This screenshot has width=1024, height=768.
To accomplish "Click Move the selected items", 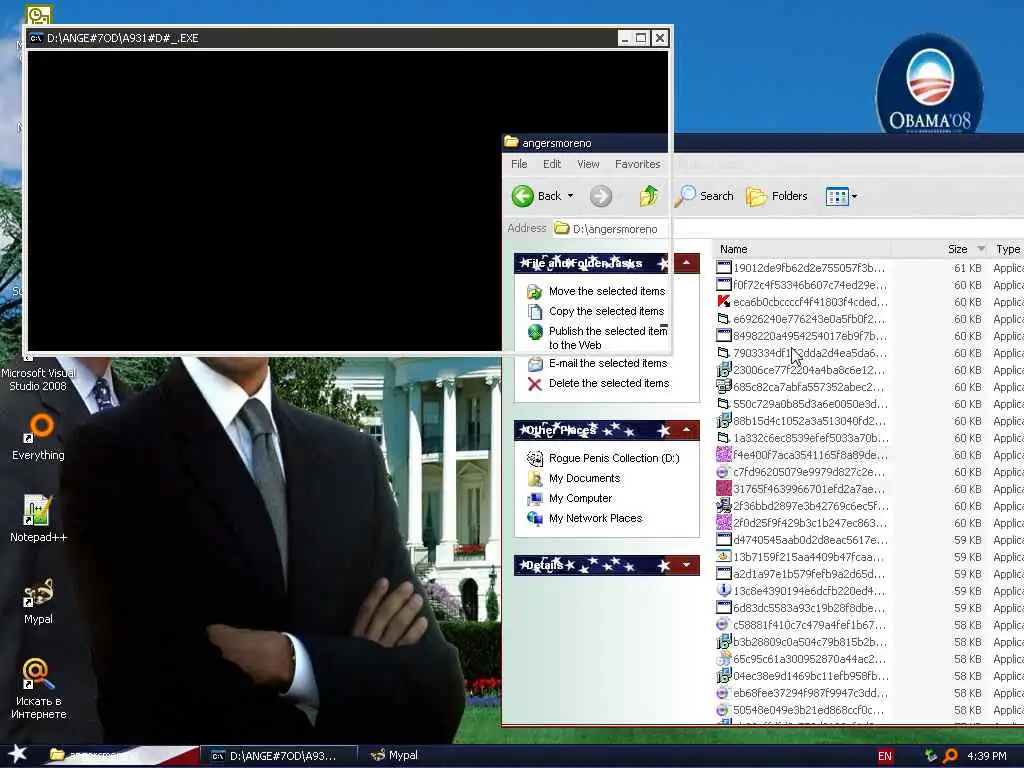I will pyautogui.click(x=607, y=291).
